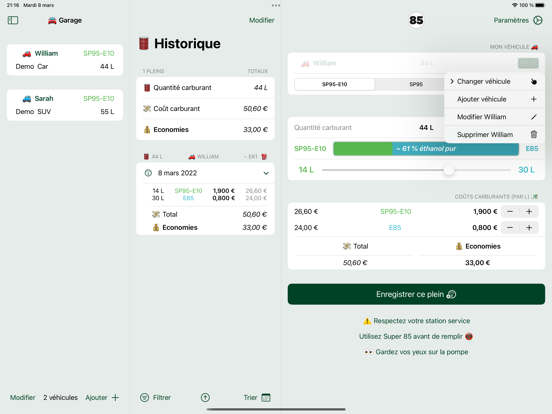Select the SP95-E10 fuel segment

pyautogui.click(x=334, y=84)
